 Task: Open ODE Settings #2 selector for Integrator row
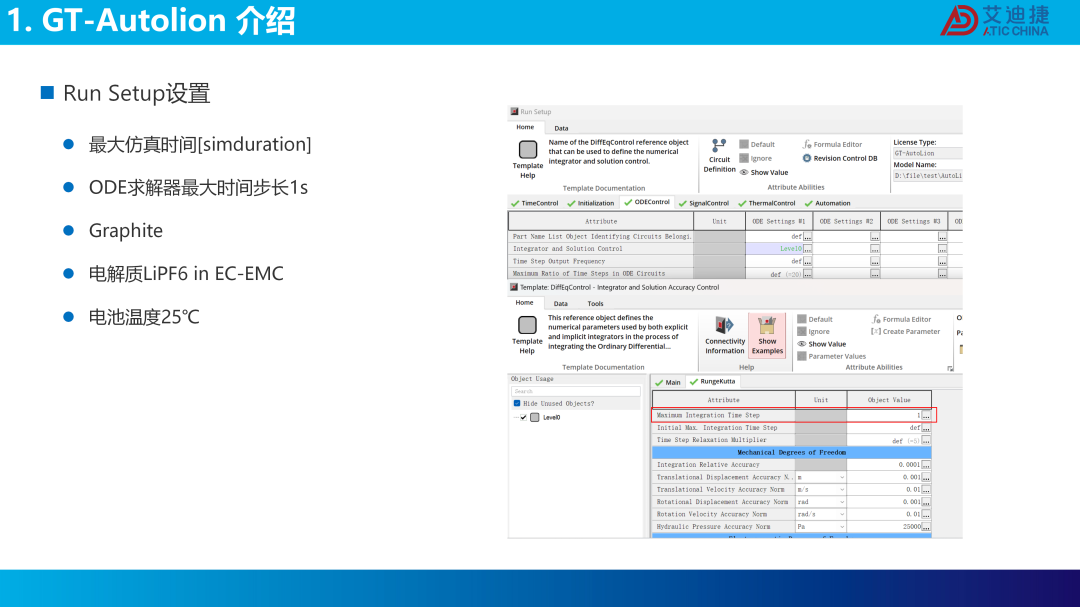(875, 249)
